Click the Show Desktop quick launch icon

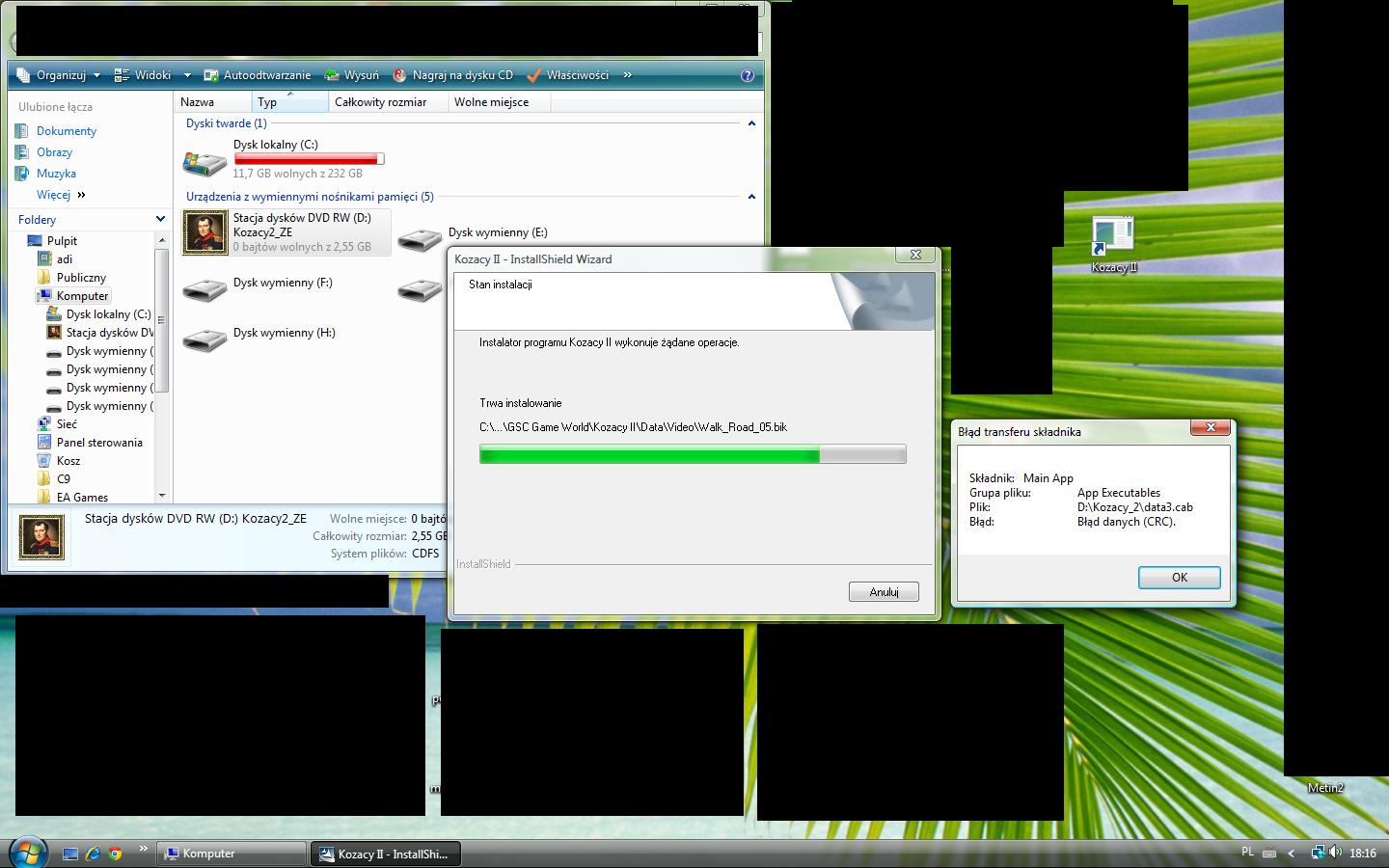click(70, 854)
